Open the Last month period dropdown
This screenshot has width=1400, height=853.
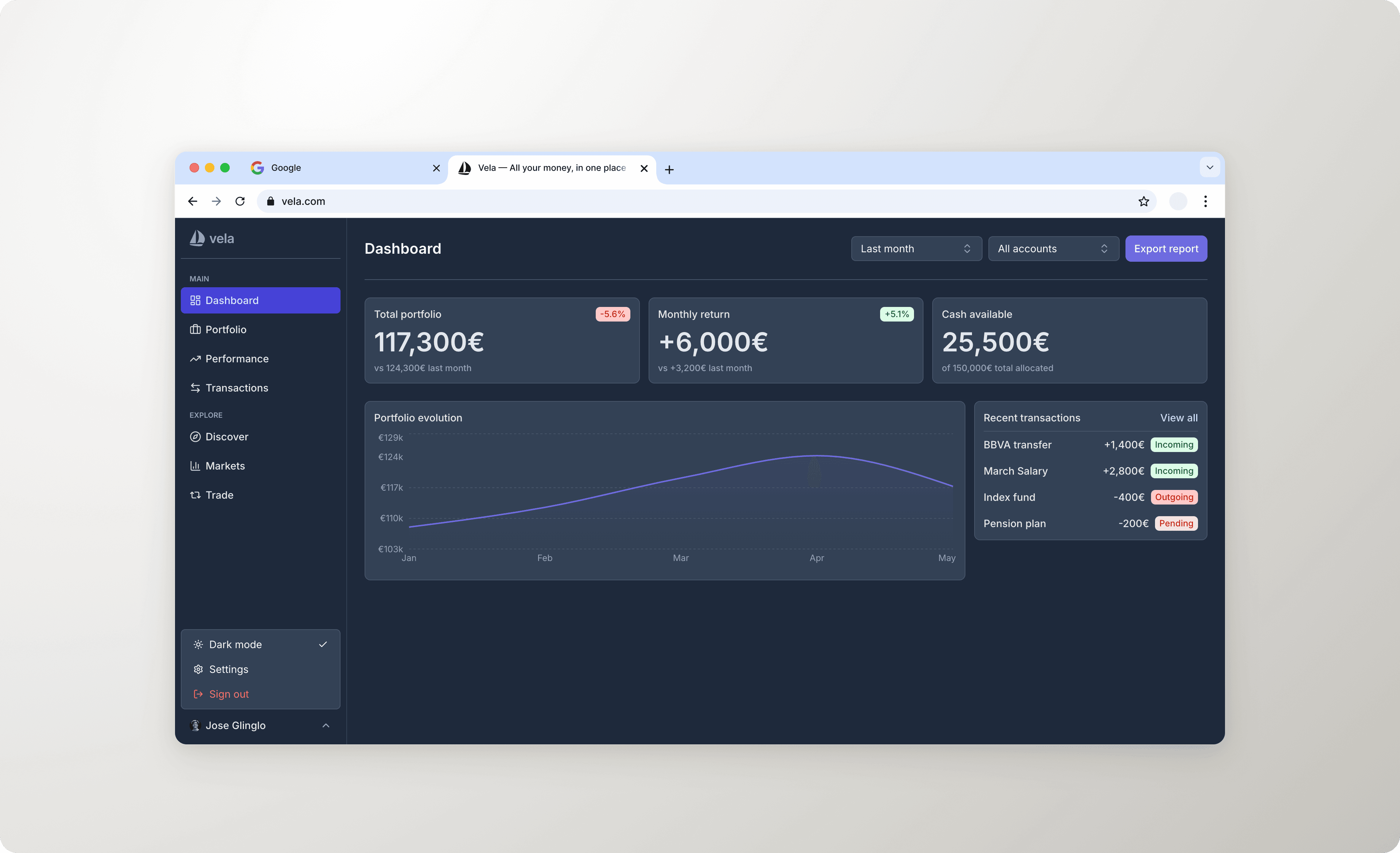coord(916,249)
